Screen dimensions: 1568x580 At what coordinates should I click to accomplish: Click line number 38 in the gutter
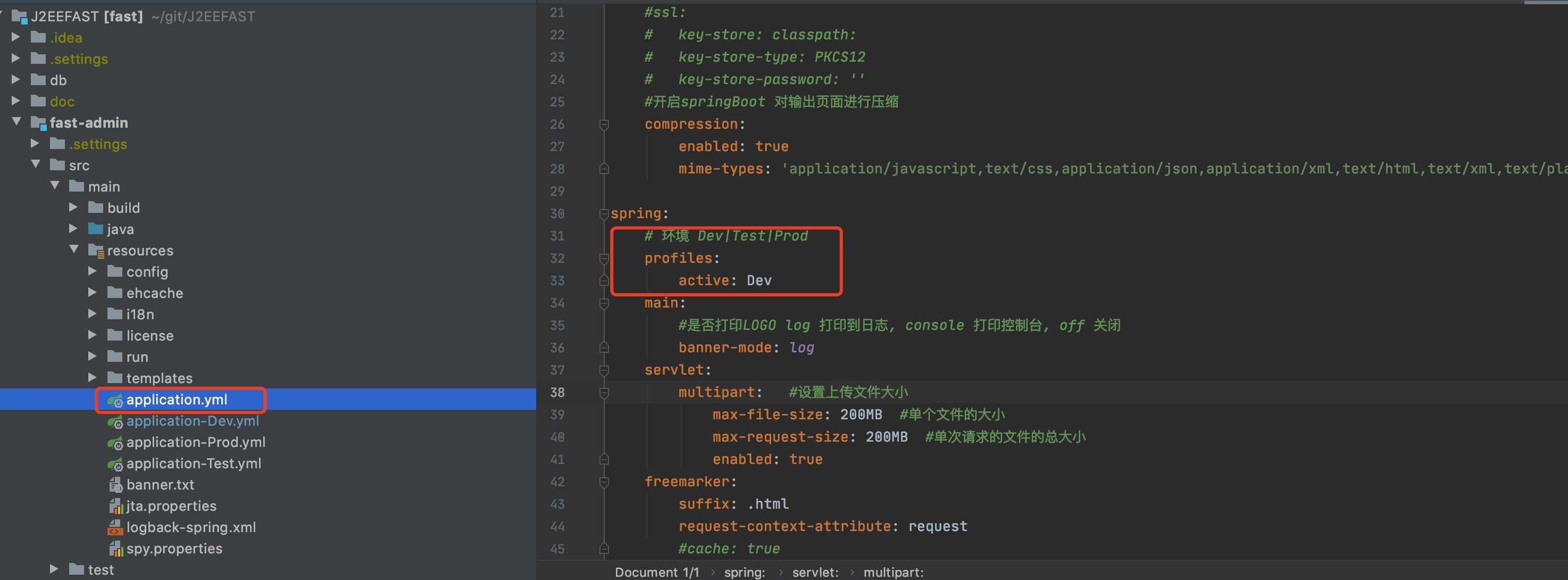pyautogui.click(x=557, y=392)
